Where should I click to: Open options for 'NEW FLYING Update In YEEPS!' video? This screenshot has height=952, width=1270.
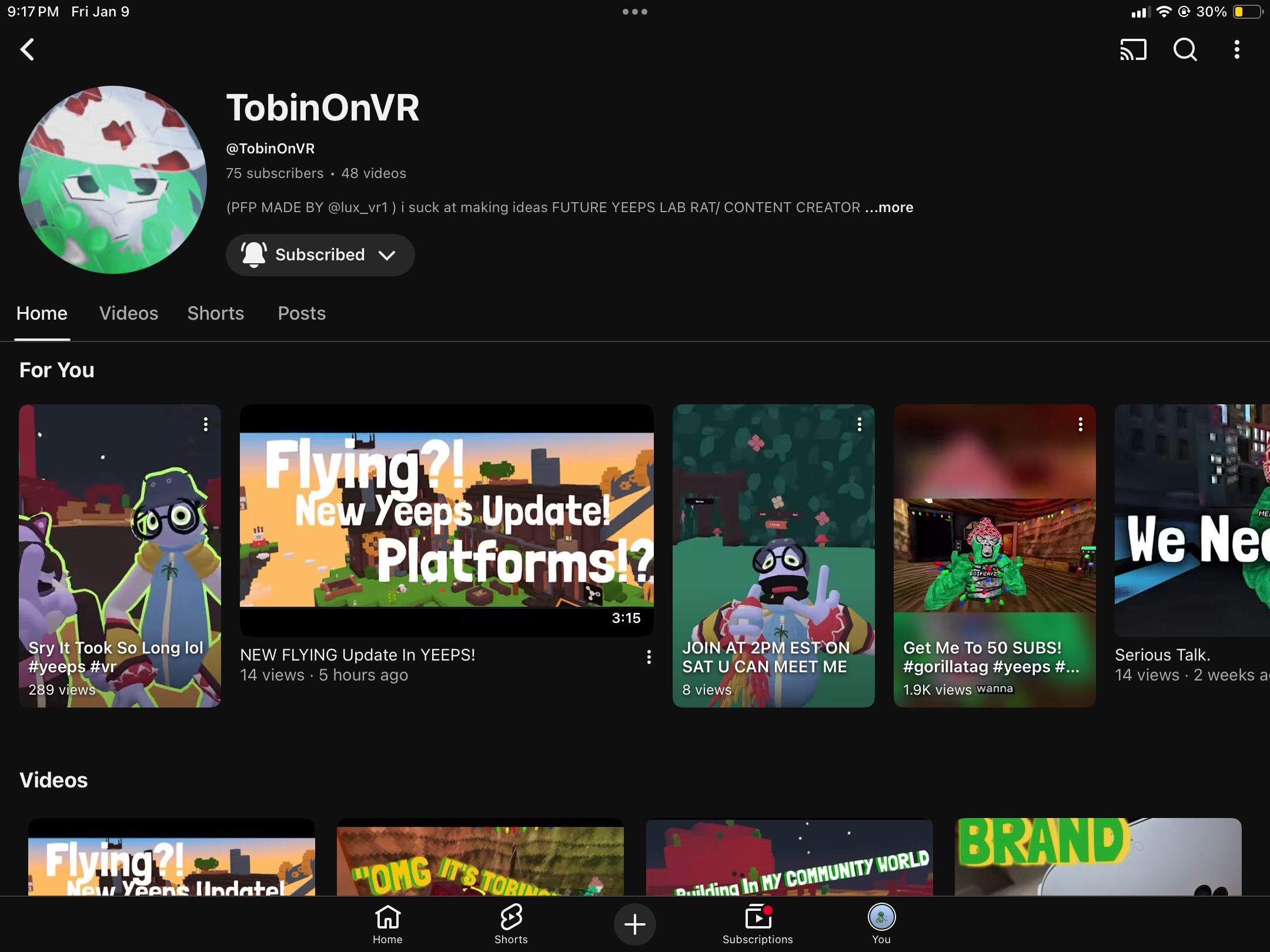click(649, 656)
